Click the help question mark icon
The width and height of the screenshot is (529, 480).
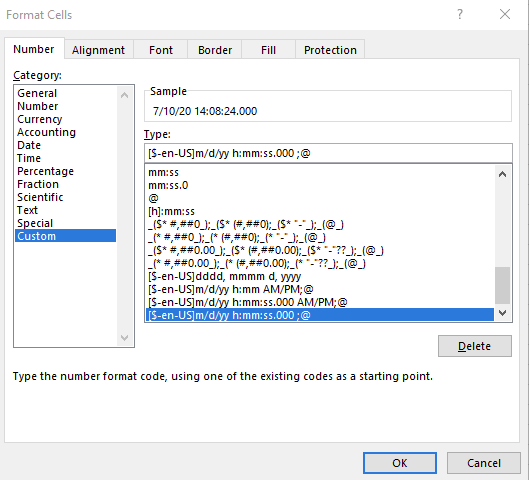pyautogui.click(x=460, y=15)
